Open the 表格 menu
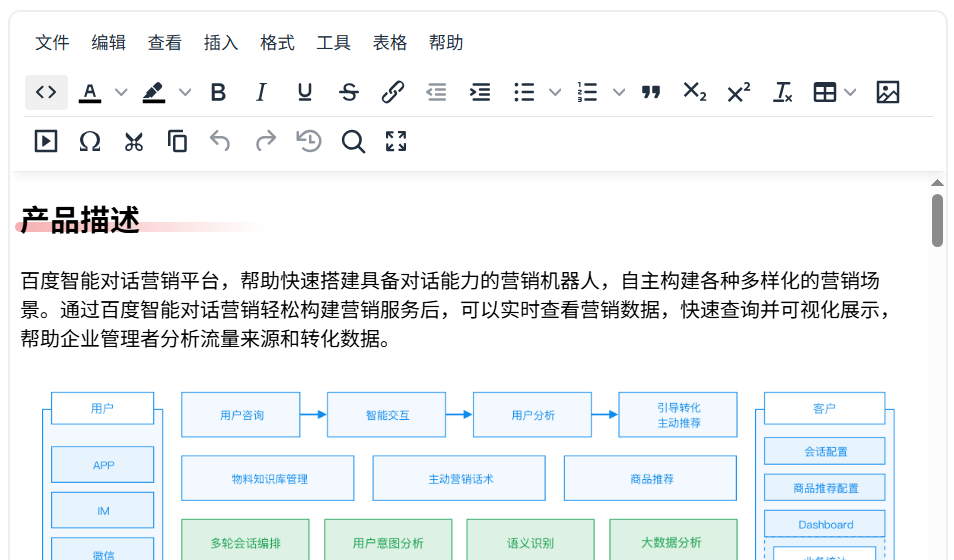The width and height of the screenshot is (954, 560). click(390, 43)
